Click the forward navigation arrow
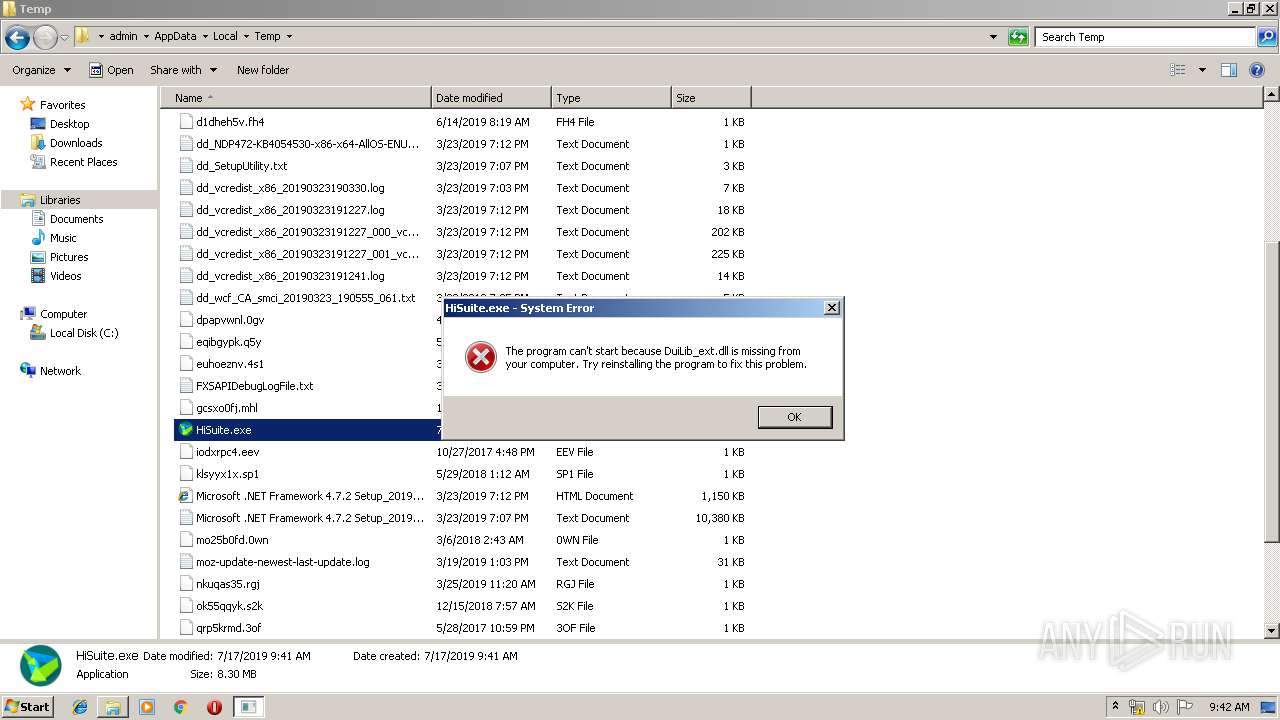 pyautogui.click(x=45, y=38)
